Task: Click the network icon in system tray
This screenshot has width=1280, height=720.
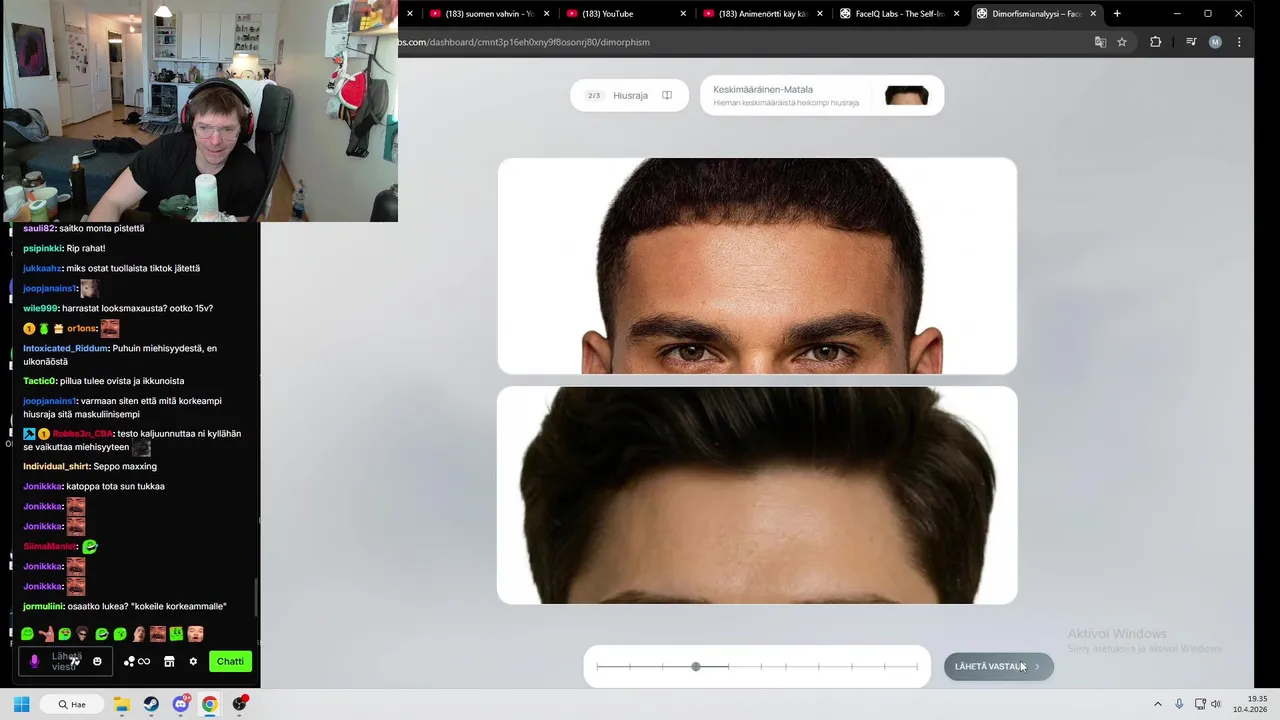Action: 1198,704
